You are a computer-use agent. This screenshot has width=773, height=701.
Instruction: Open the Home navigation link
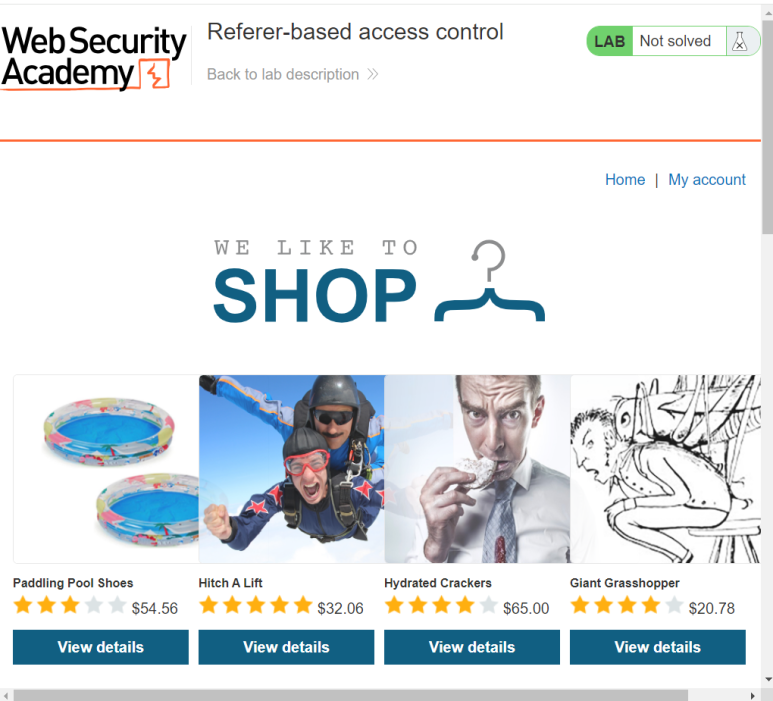[x=625, y=179]
